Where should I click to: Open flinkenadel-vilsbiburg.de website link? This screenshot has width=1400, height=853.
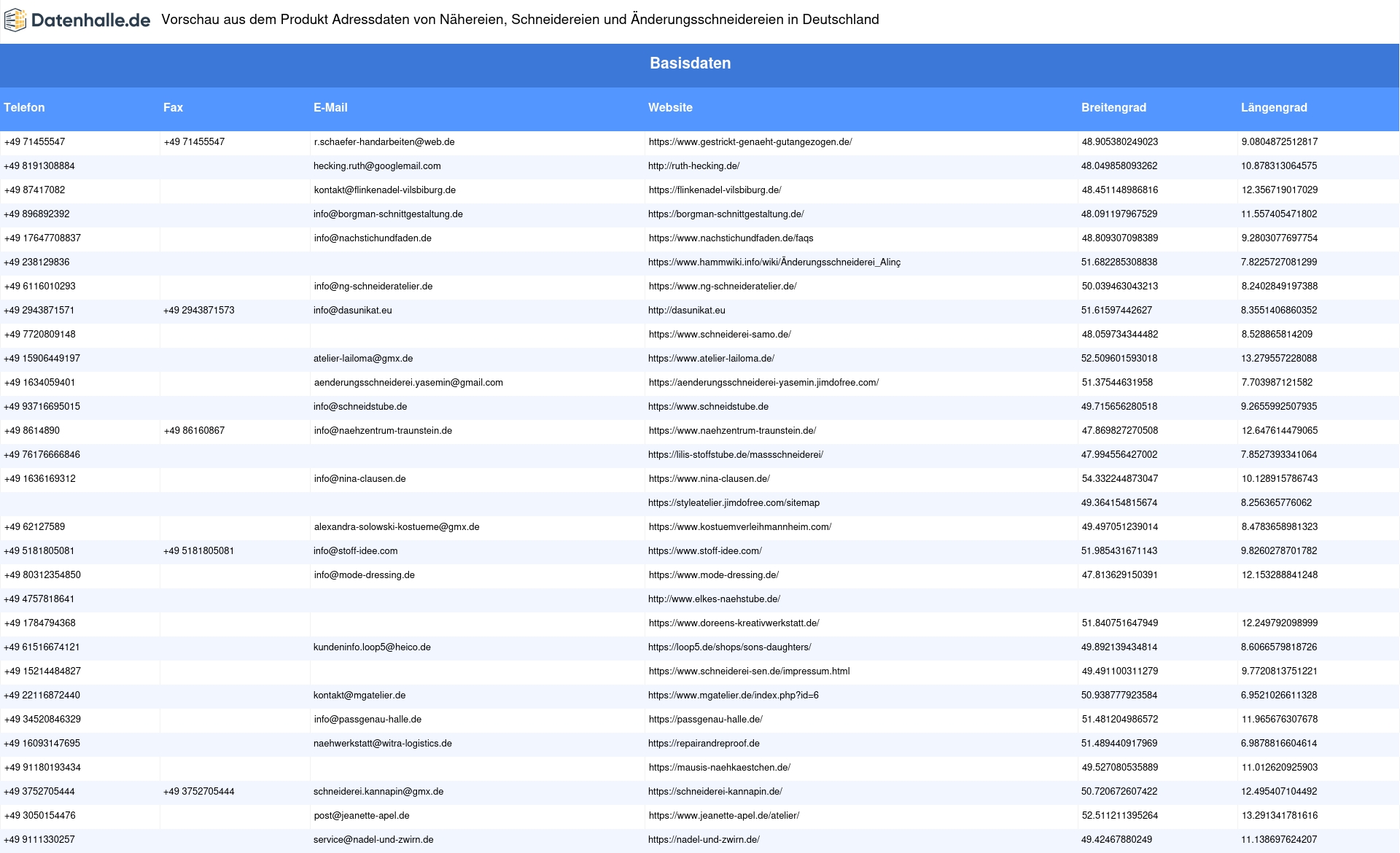715,190
